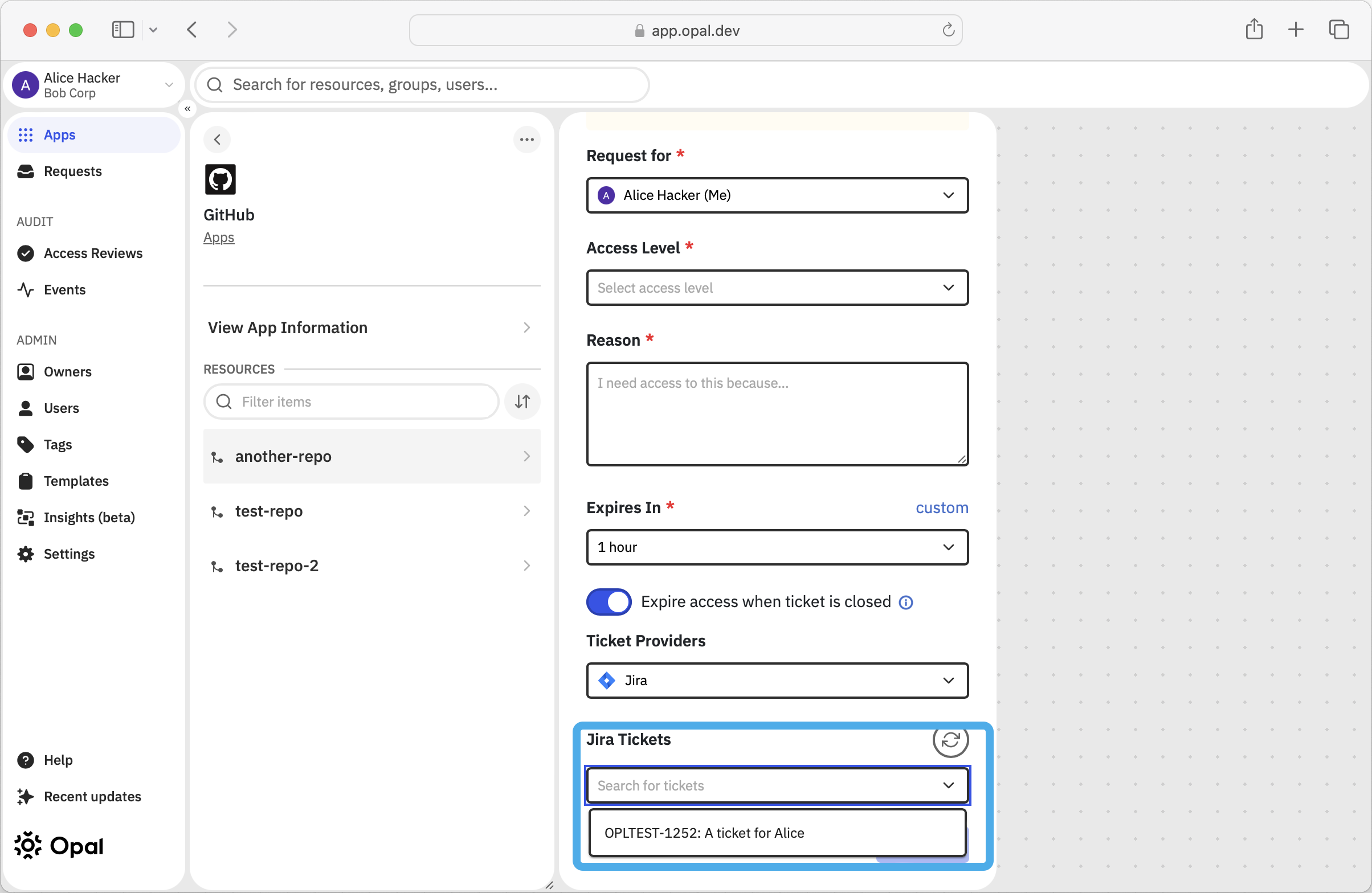Open the Requests page
Viewport: 1372px width, 893px height.
(94, 171)
